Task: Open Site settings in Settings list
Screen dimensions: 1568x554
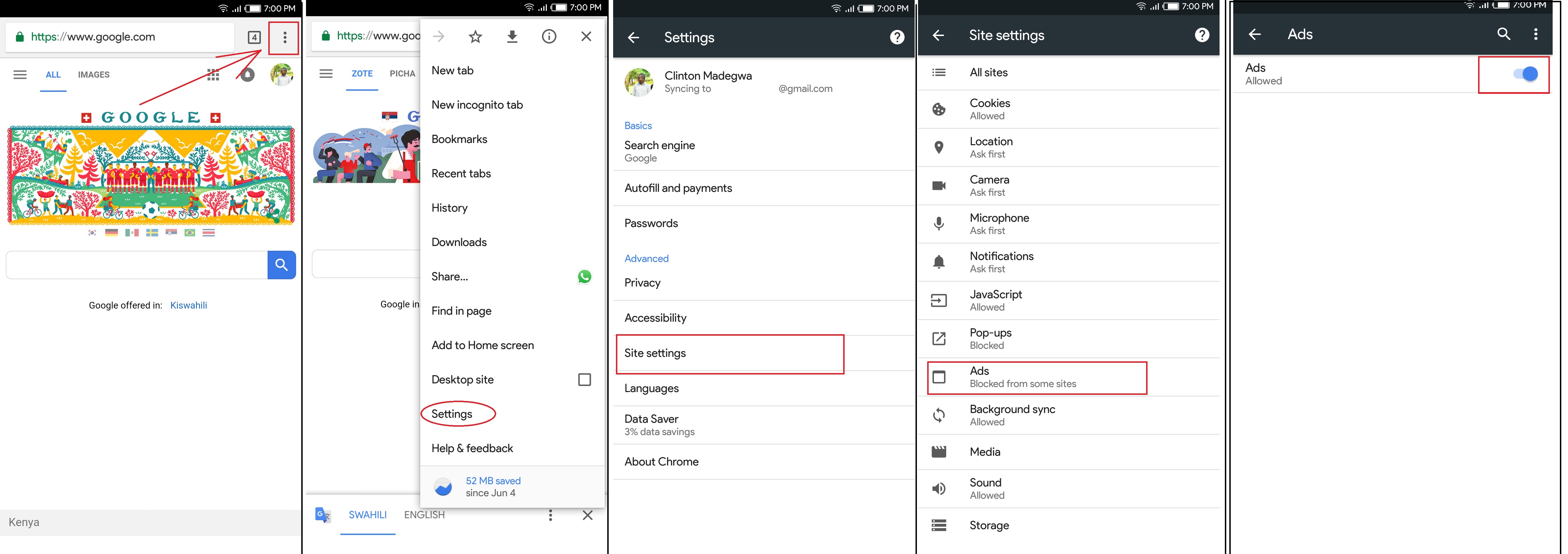Action: [763, 354]
